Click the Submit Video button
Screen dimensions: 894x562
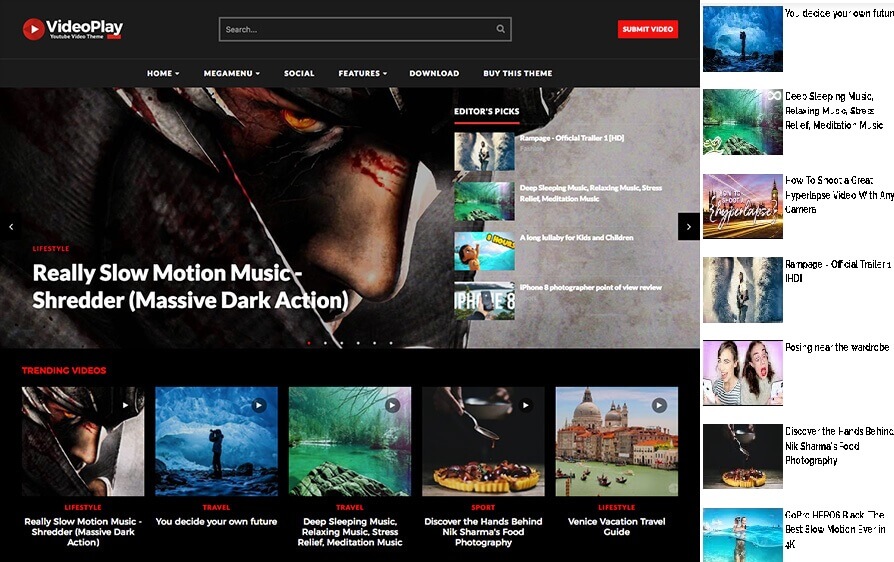pos(648,29)
